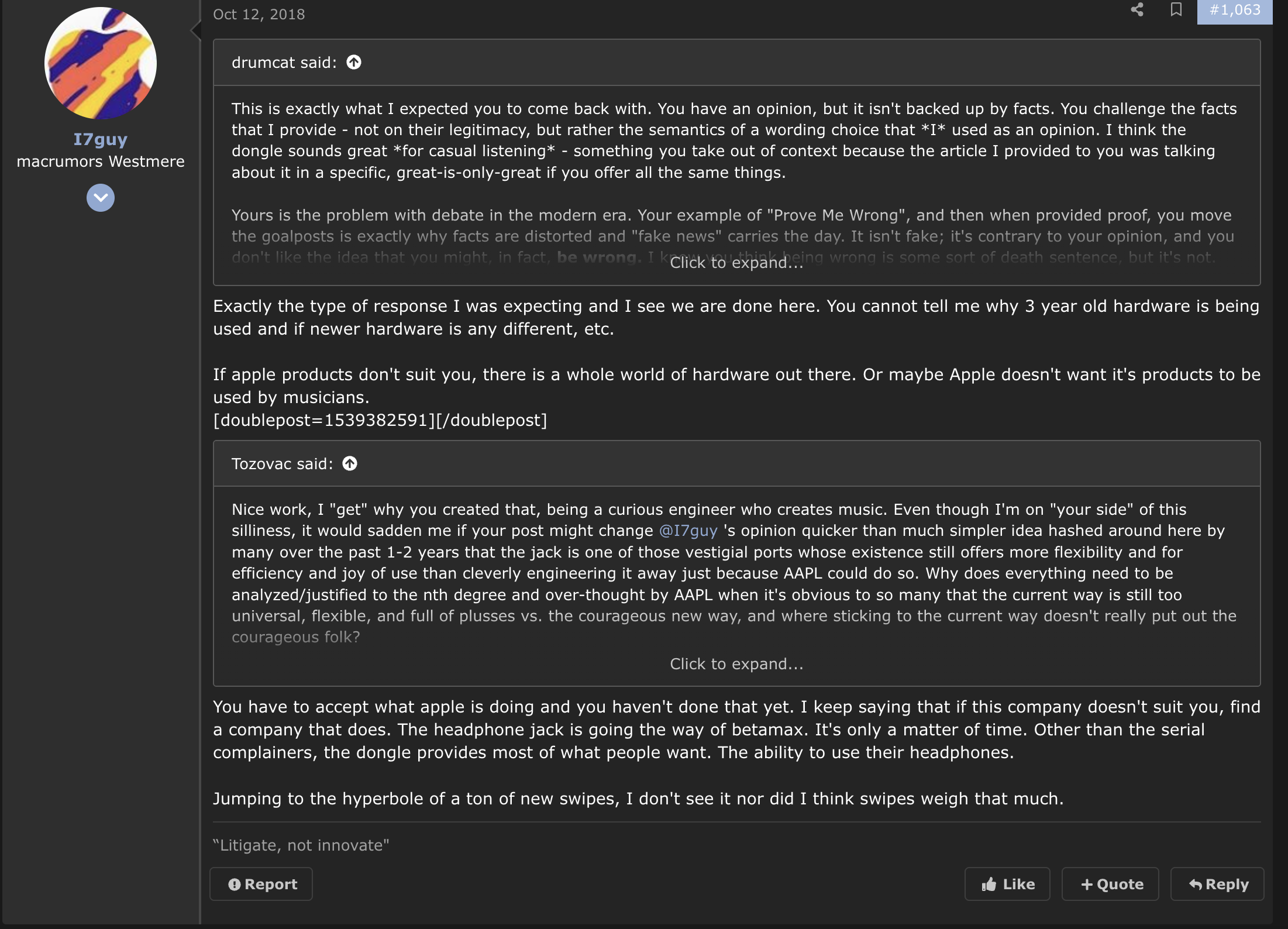Expand the drumcat quote with Click to expand
The width and height of the screenshot is (1288, 929).
[x=736, y=263]
